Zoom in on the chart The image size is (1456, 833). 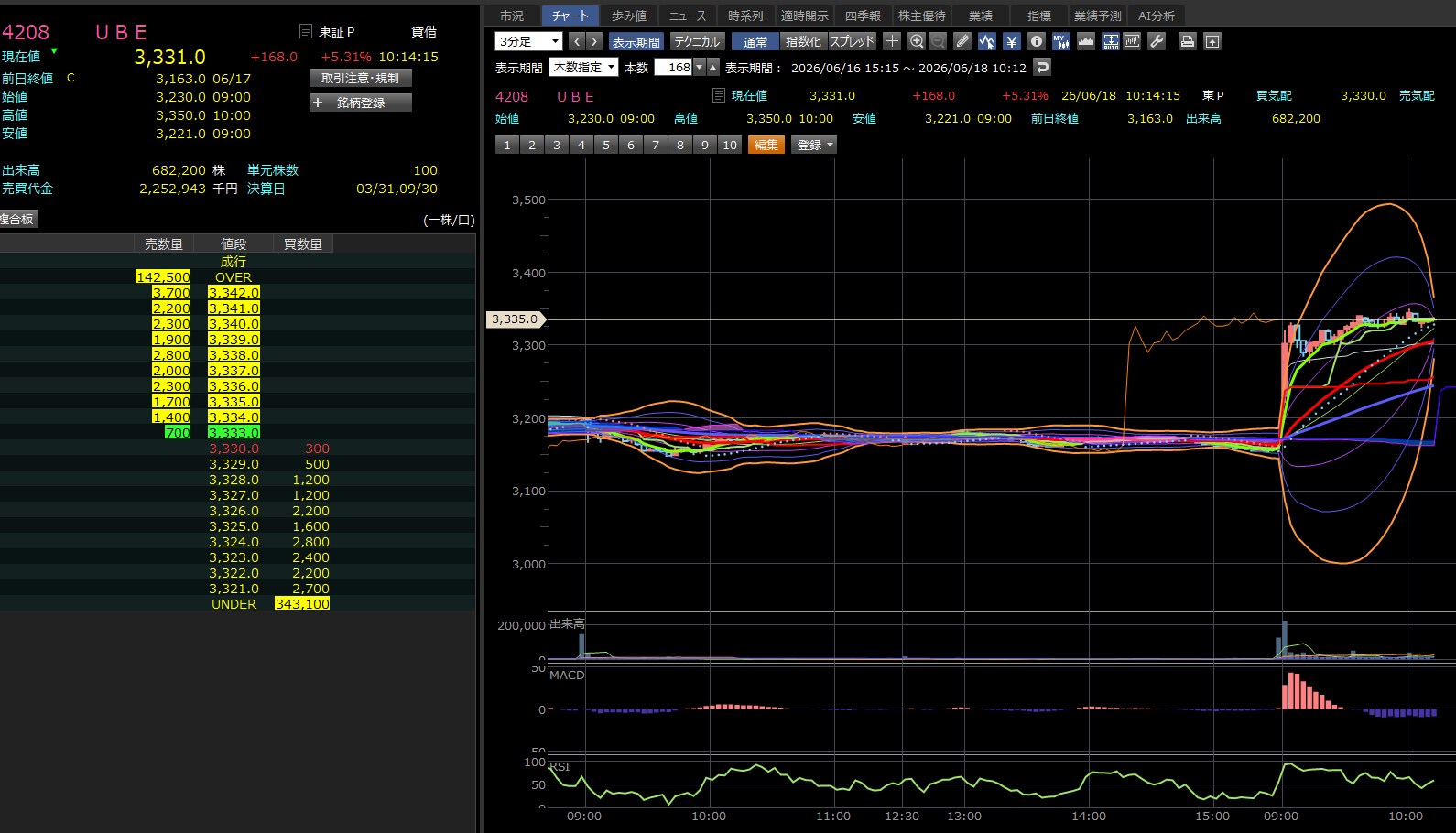coord(917,41)
